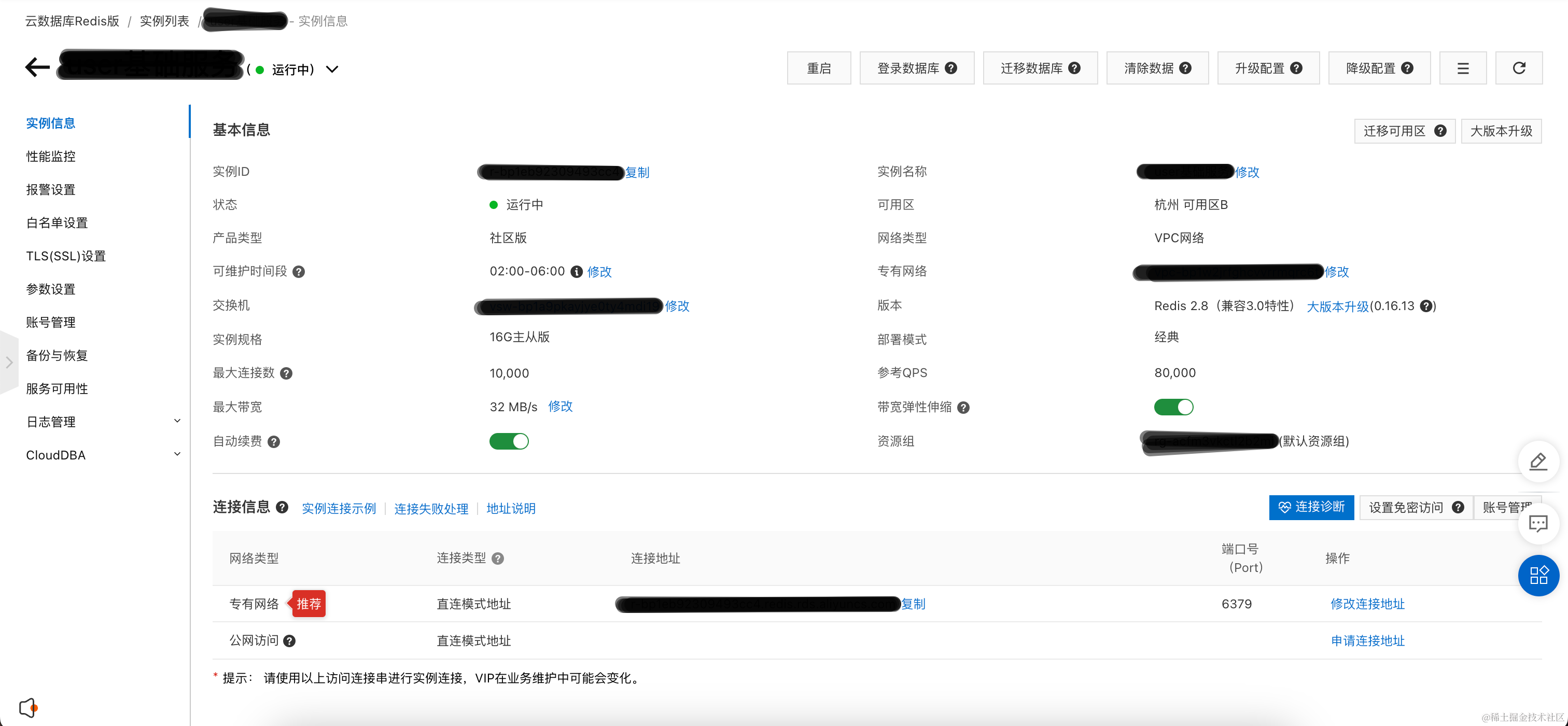Click the 升级配置 button
Screen dimensions: 1568x726
tap(1268, 68)
